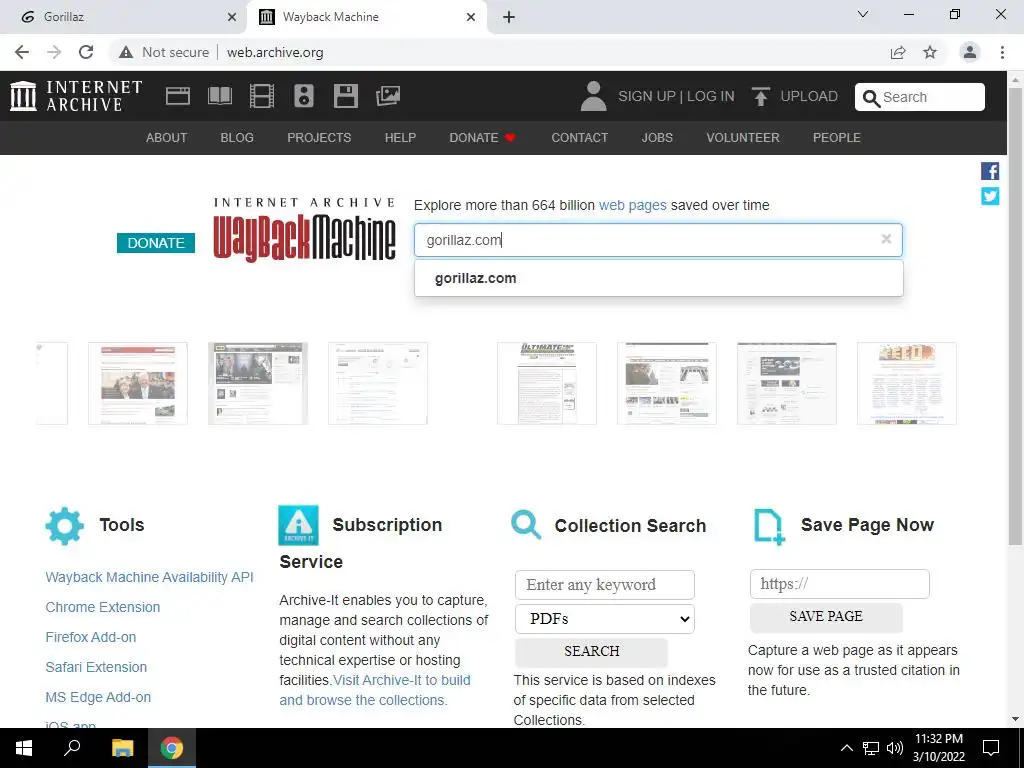This screenshot has height=768, width=1024.
Task: Open the BLOG menu item
Action: pos(237,138)
